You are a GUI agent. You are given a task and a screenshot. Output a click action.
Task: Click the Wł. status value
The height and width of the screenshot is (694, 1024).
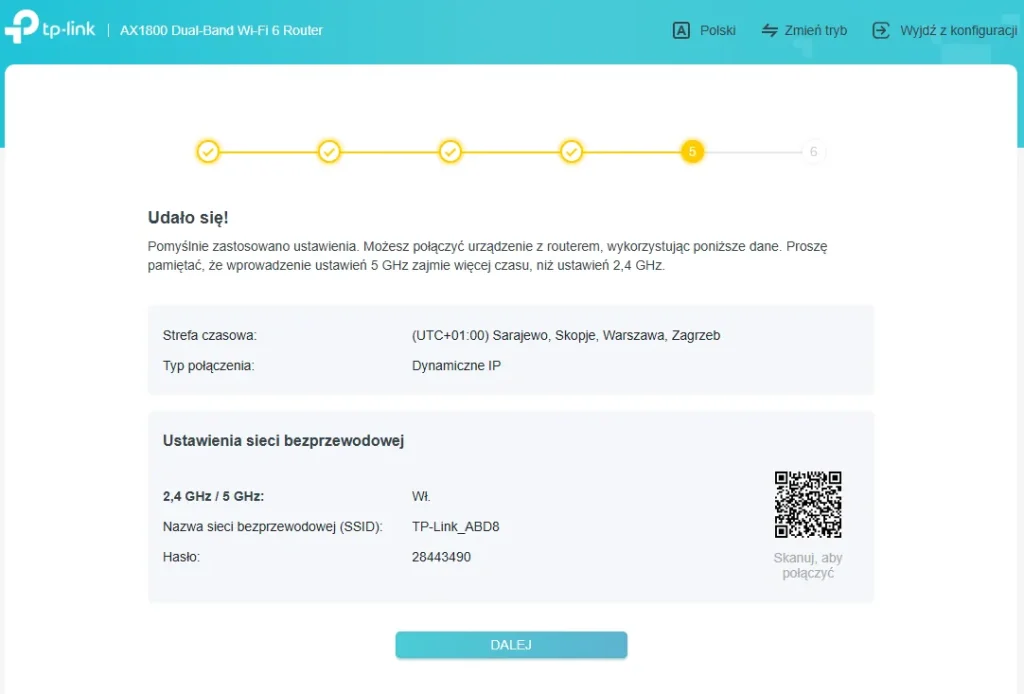(421, 496)
